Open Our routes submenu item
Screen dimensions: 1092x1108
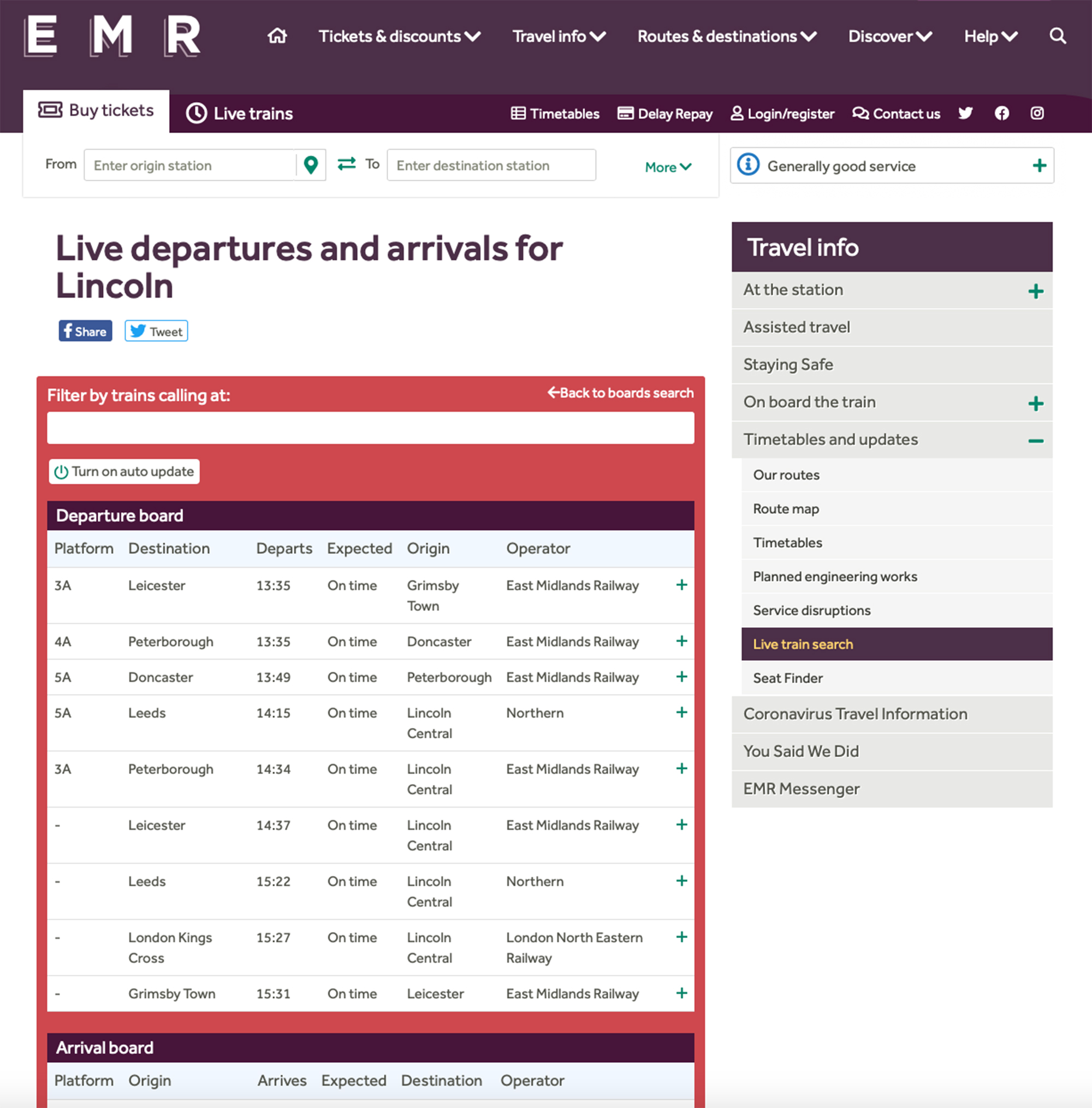(897, 475)
